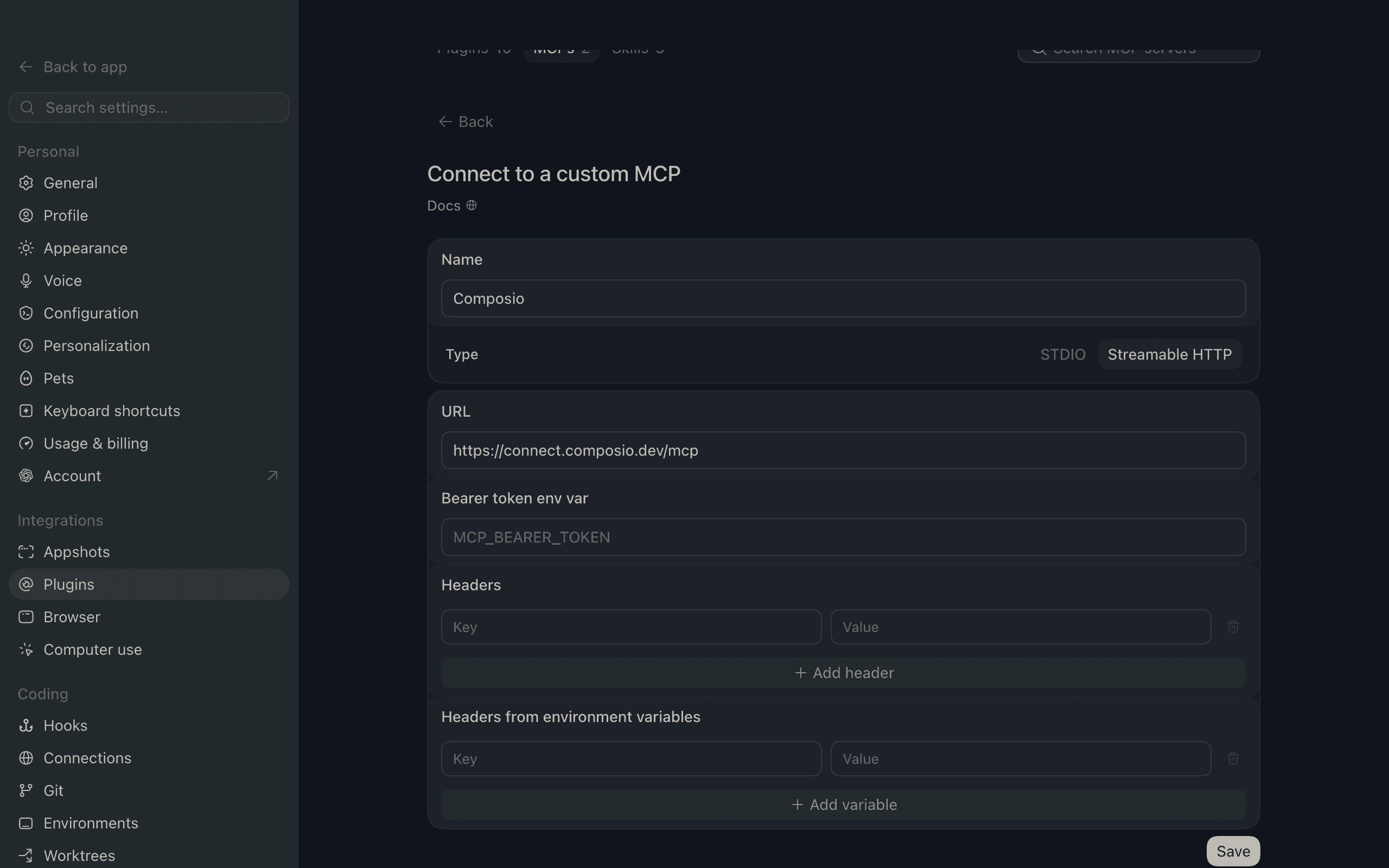Go Back from custom MCP form
The width and height of the screenshot is (1389, 868).
(466, 122)
